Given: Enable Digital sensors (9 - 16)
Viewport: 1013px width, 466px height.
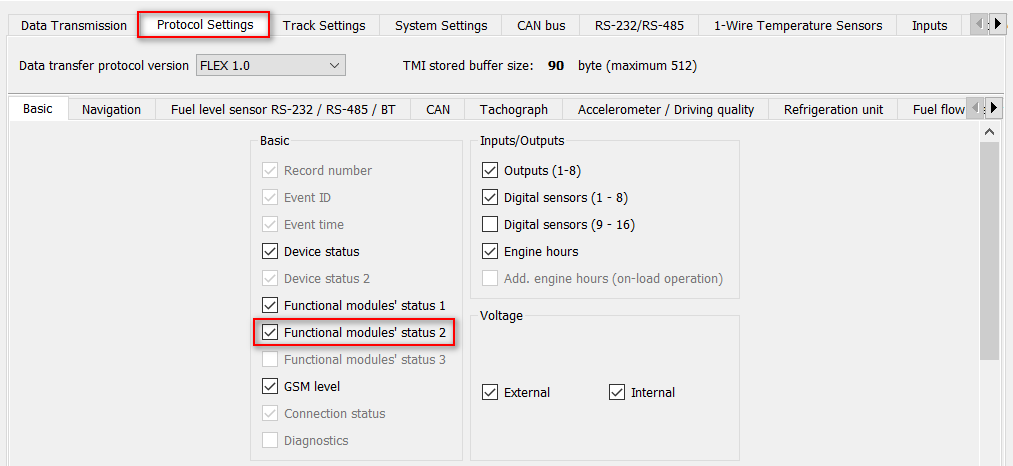Looking at the screenshot, I should (x=490, y=225).
